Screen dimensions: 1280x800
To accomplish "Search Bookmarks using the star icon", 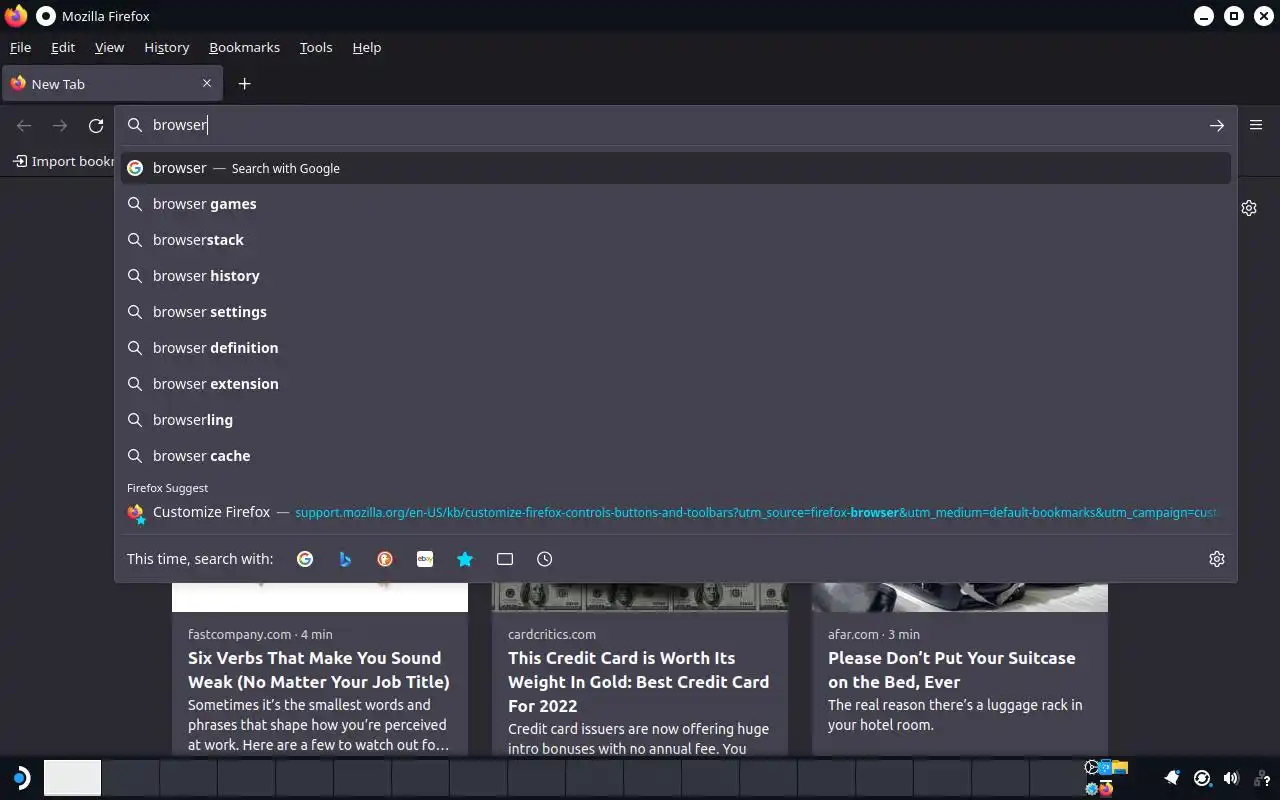I will 465,559.
